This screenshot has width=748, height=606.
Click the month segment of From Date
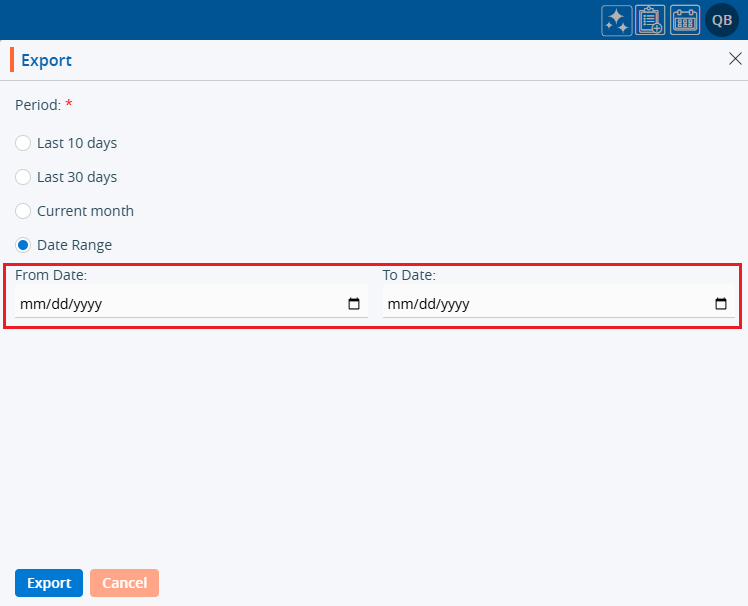pyautogui.click(x=30, y=304)
